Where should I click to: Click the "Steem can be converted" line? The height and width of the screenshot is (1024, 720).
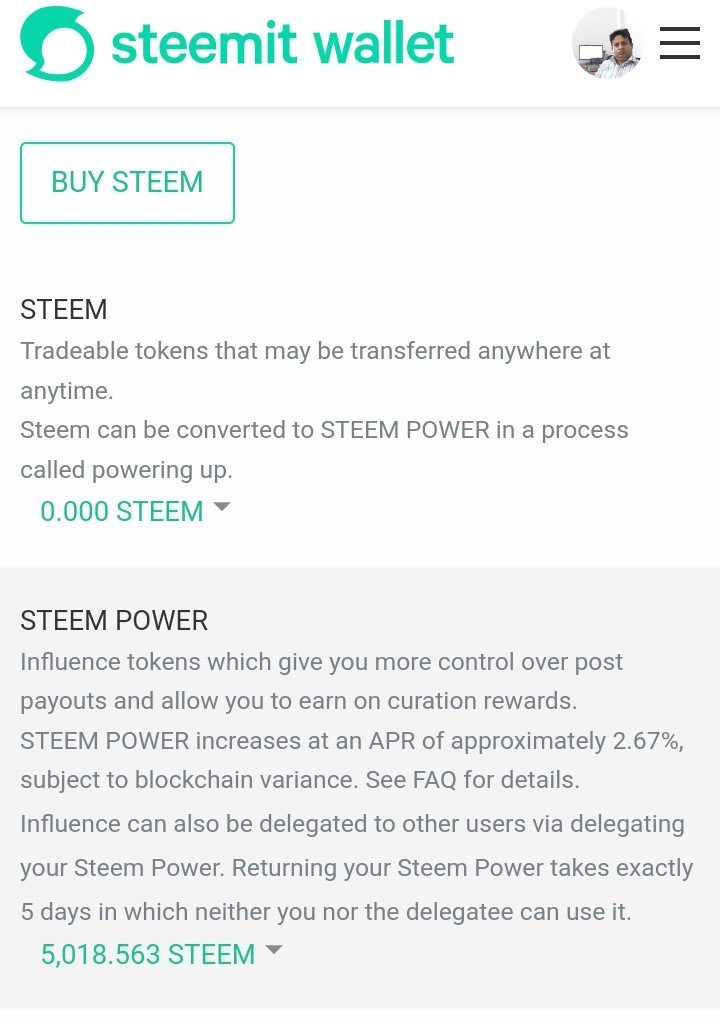324,430
